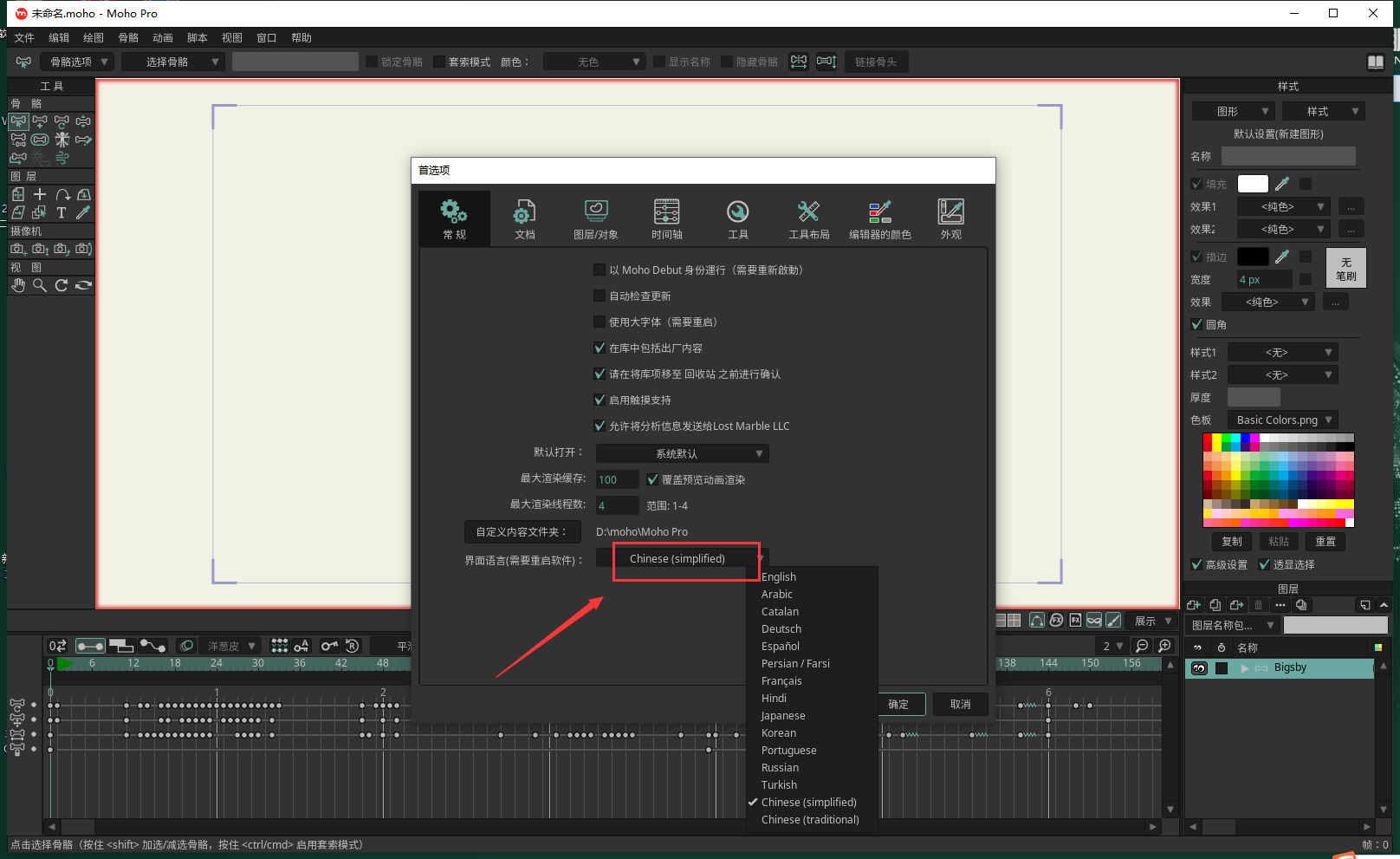Open the 样式 dropdown in style panel
This screenshot has width=1400, height=859.
(x=1324, y=111)
